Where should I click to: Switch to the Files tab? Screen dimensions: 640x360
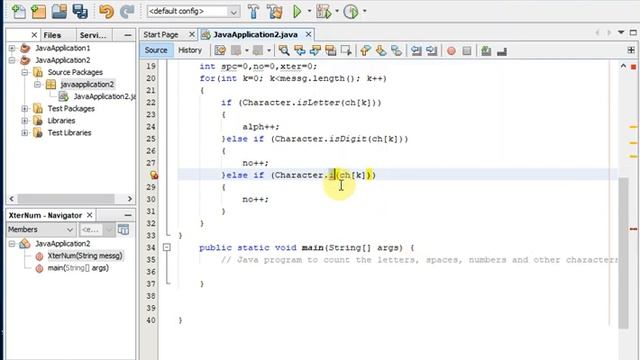(x=52, y=35)
